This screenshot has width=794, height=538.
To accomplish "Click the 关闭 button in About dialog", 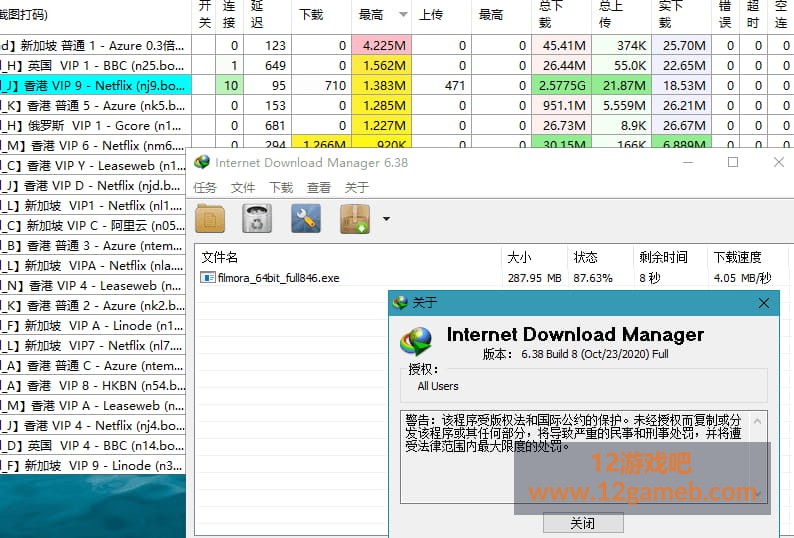I will point(583,523).
